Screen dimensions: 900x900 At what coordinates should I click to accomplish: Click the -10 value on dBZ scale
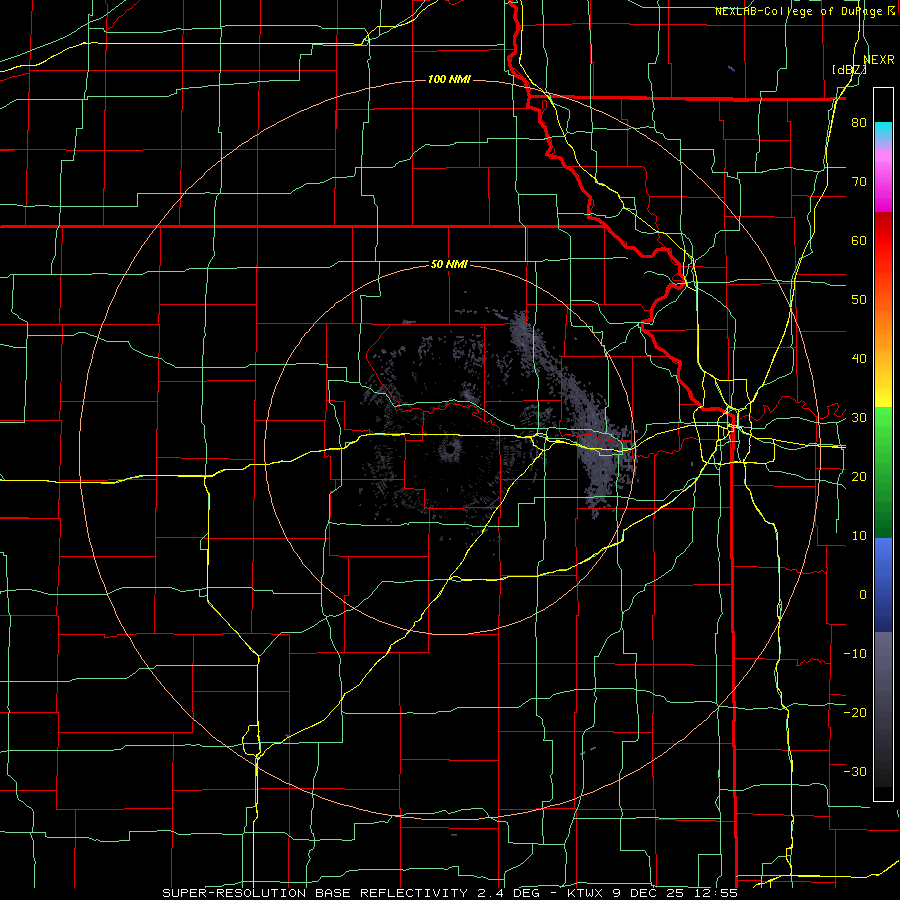coord(855,654)
